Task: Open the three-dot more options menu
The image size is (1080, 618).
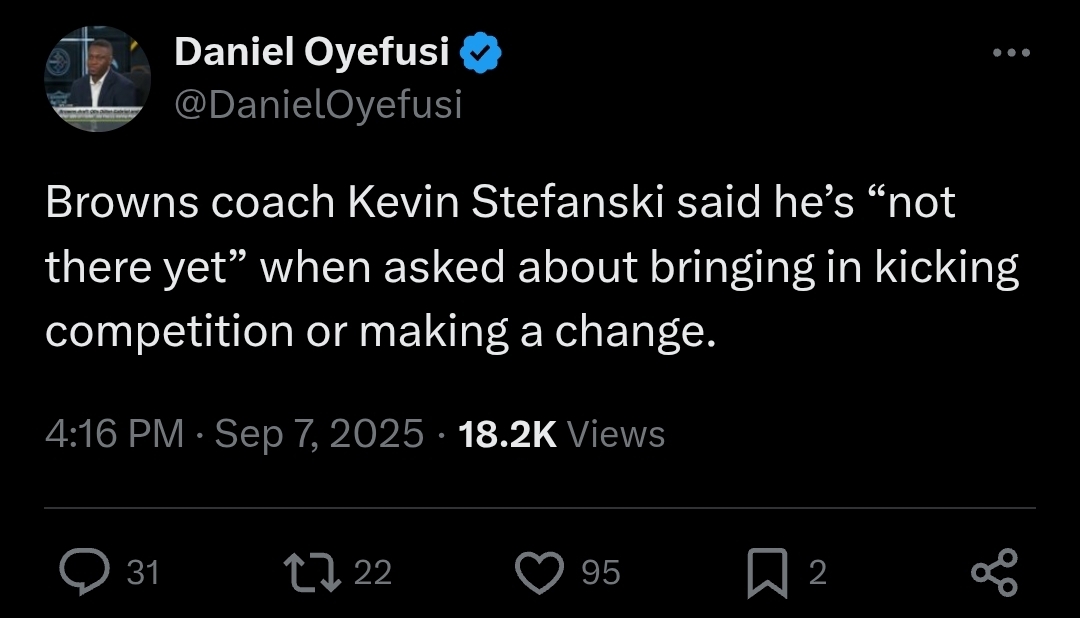Action: (x=1011, y=53)
